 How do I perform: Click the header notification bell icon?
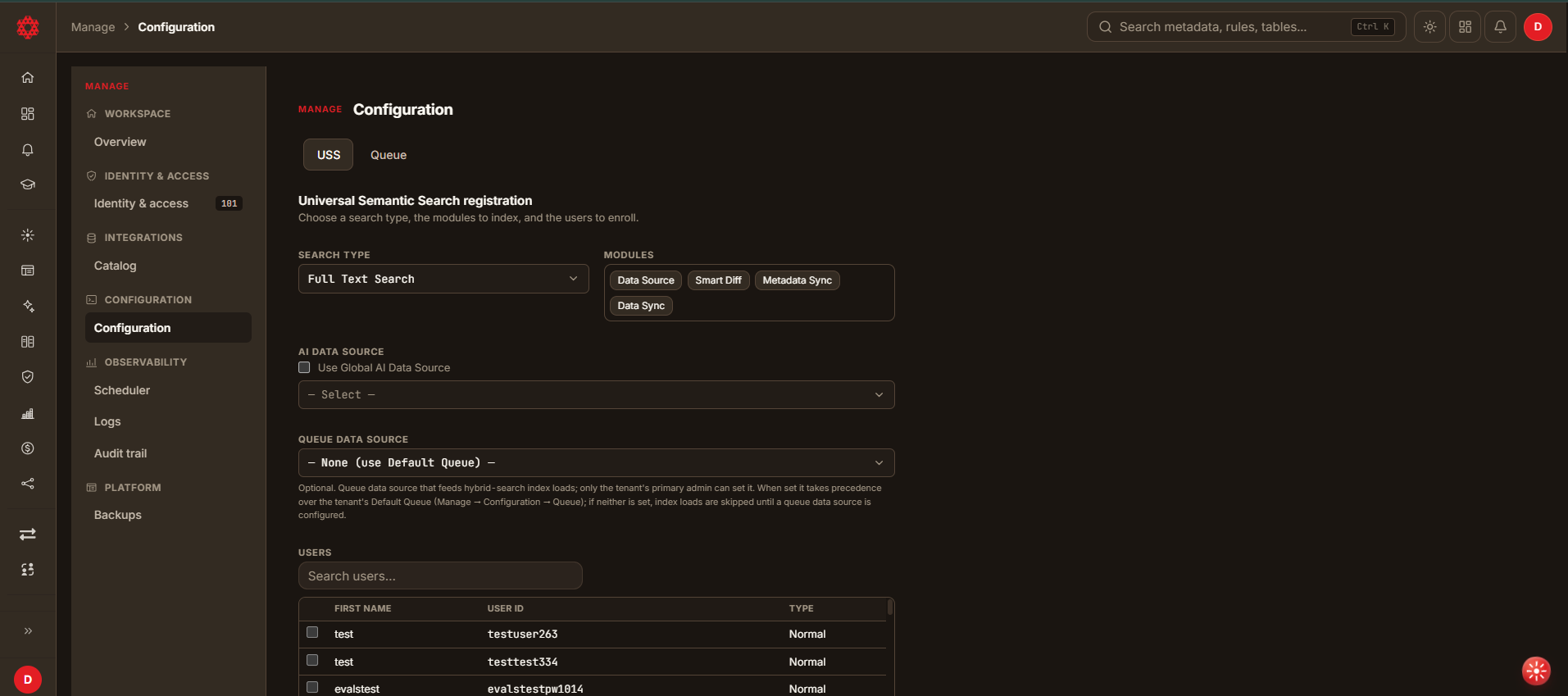click(1500, 27)
